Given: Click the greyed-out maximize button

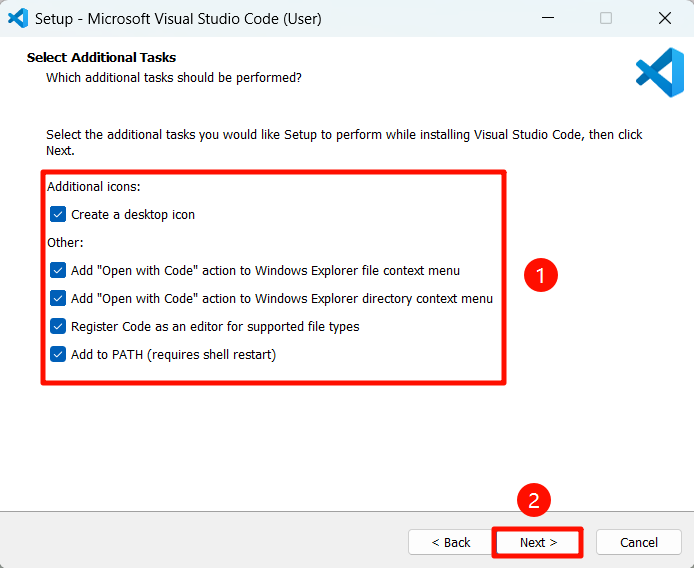Looking at the screenshot, I should click(x=606, y=18).
